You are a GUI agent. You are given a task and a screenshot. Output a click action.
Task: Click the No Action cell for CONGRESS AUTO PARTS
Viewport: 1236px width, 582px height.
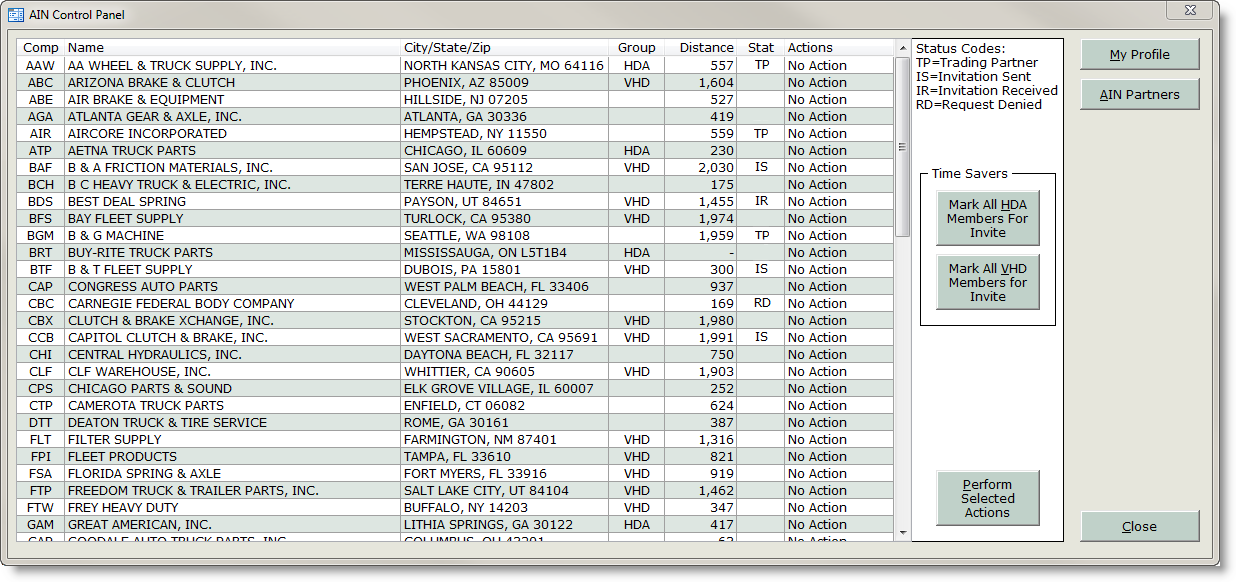838,287
